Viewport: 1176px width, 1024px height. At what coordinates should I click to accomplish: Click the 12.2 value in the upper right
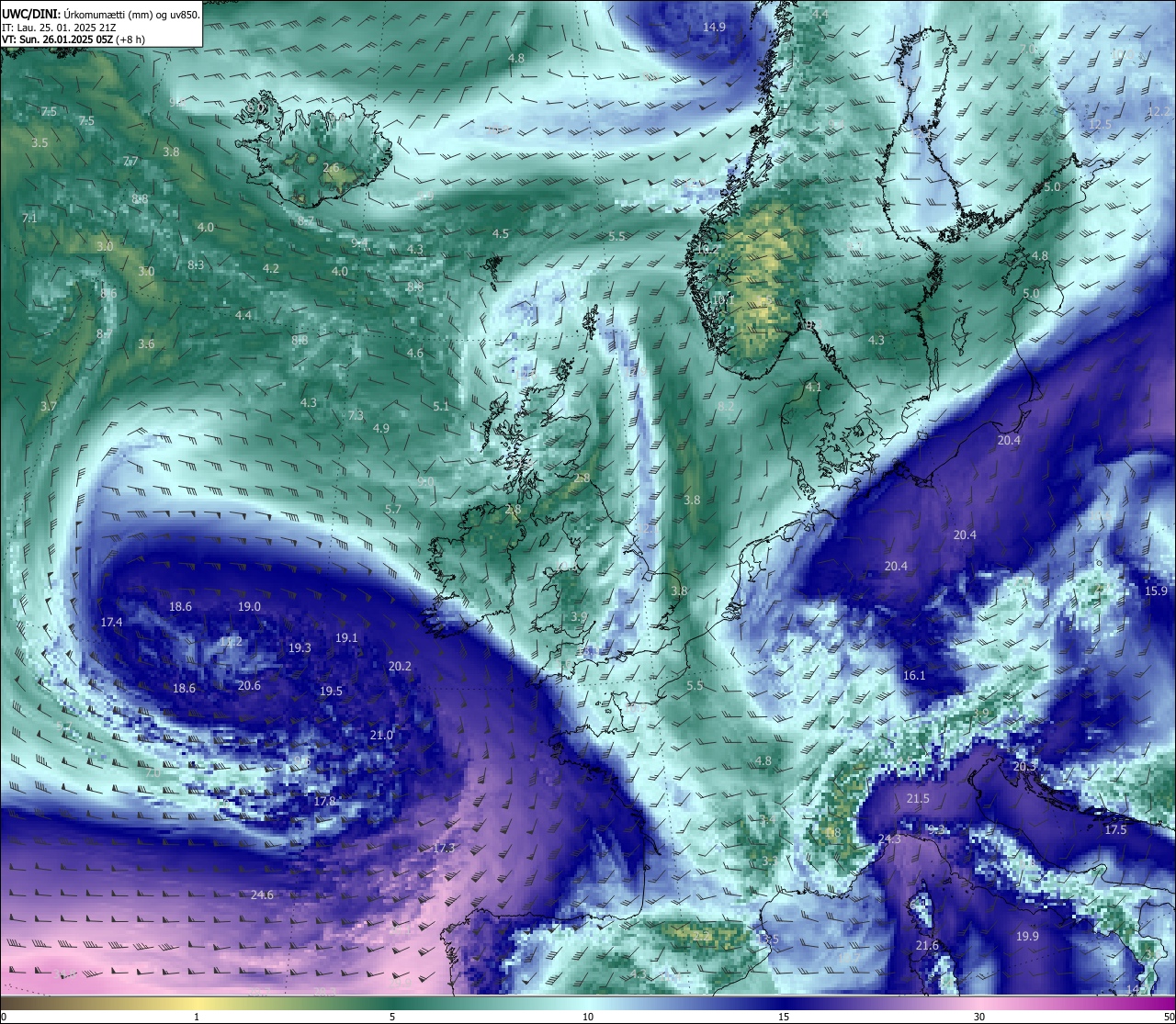pos(1159,110)
